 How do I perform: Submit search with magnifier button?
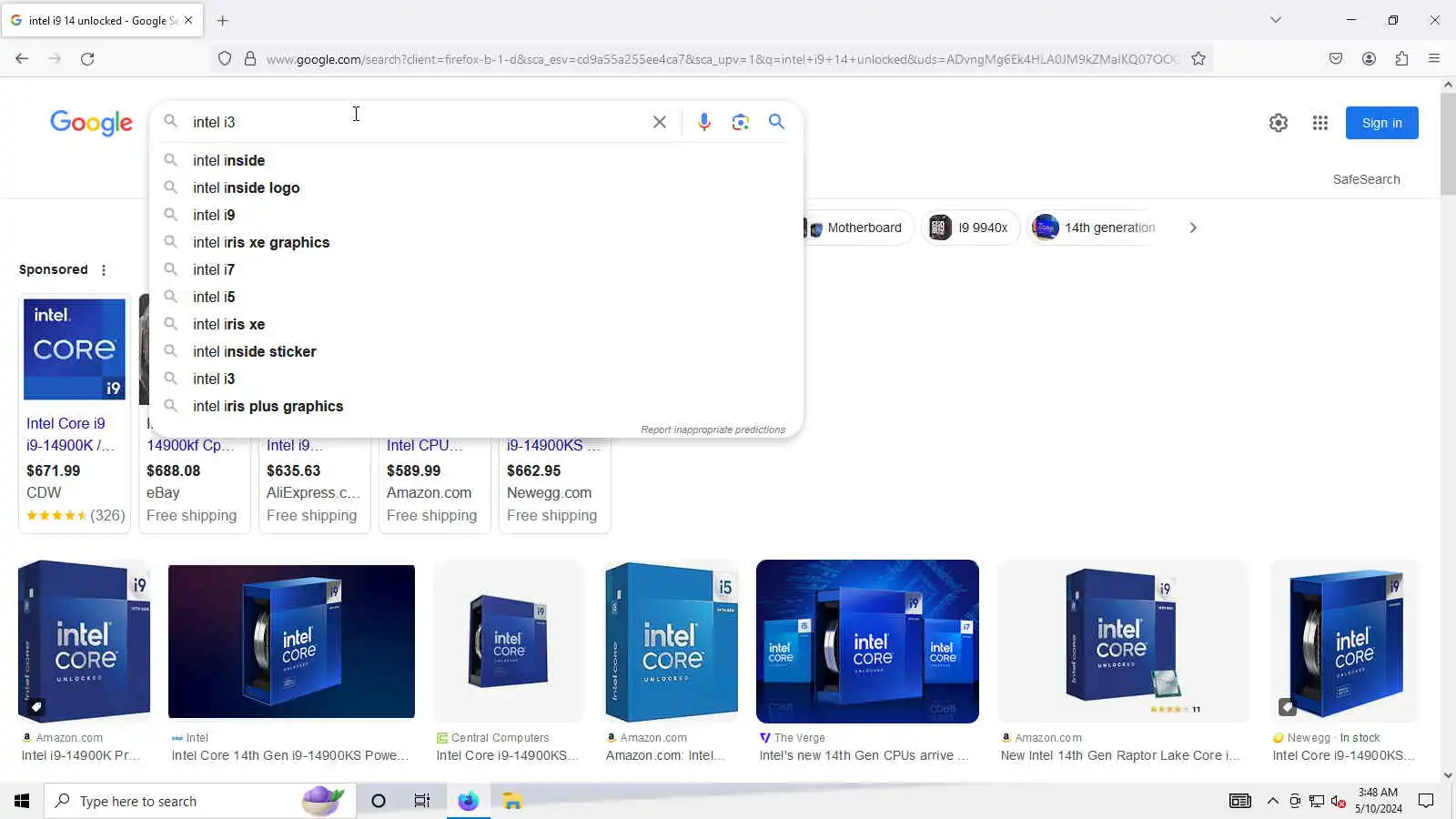click(776, 122)
